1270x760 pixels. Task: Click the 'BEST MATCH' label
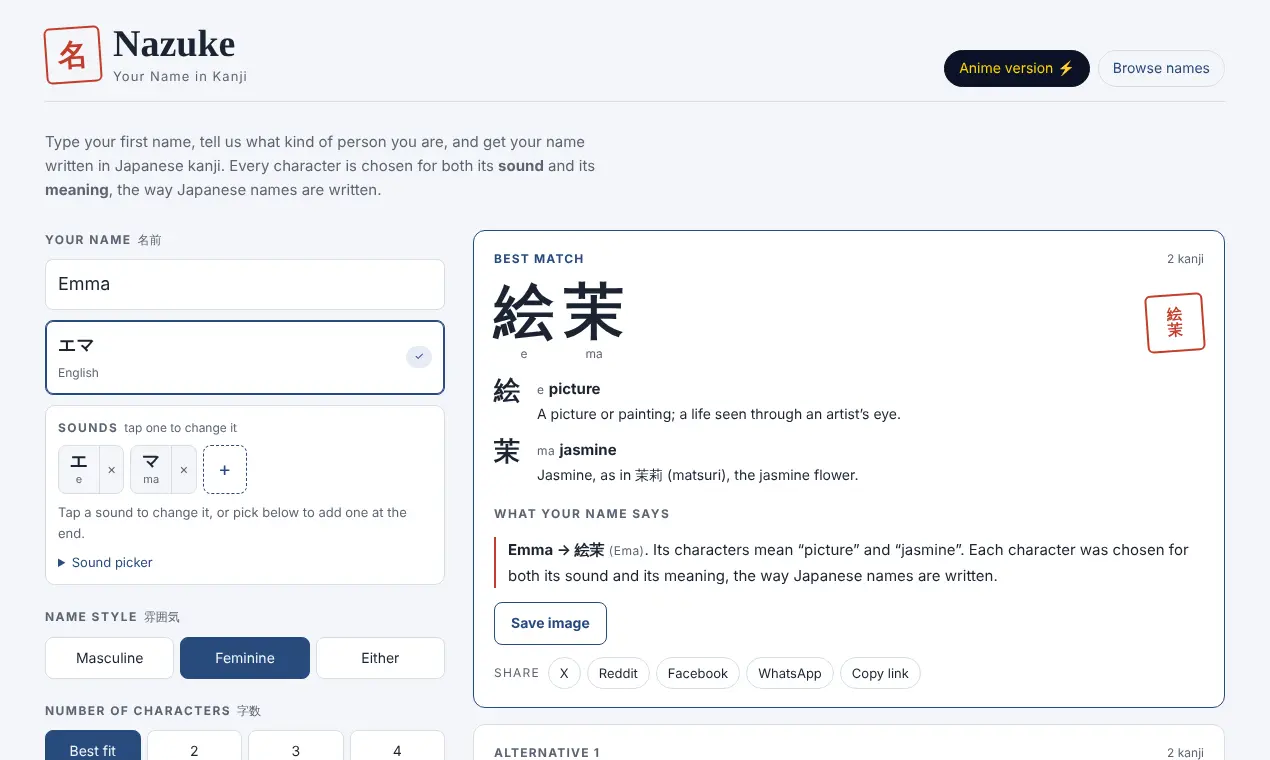tap(539, 259)
